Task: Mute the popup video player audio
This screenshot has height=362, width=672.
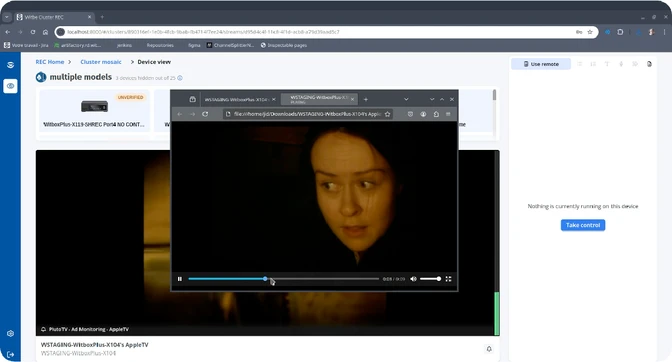Action: pos(413,279)
